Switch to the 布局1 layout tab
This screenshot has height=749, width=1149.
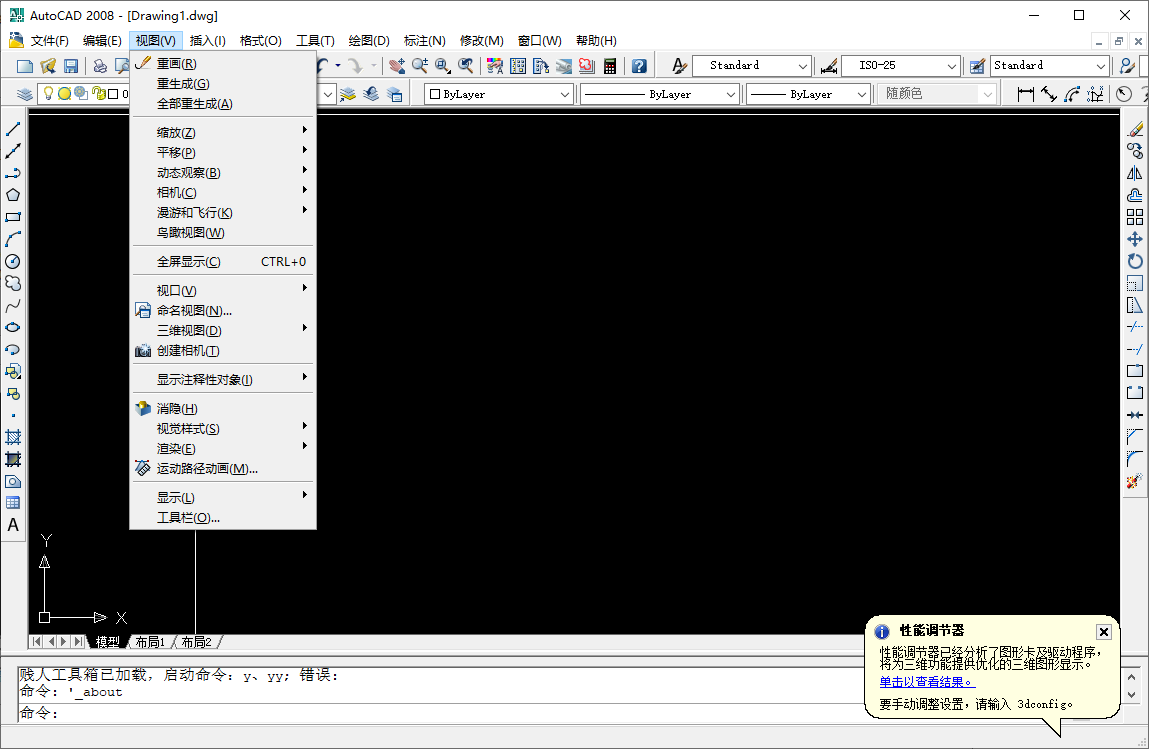tap(150, 641)
